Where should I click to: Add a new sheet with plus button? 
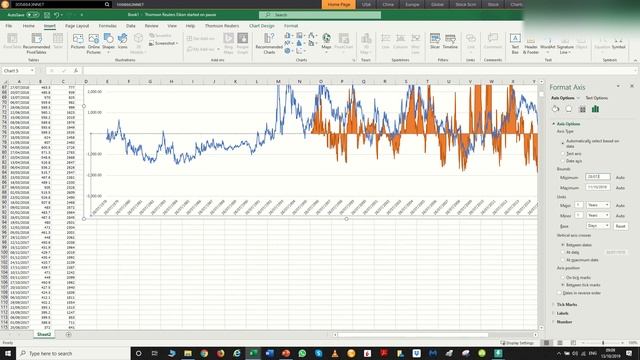(68, 335)
